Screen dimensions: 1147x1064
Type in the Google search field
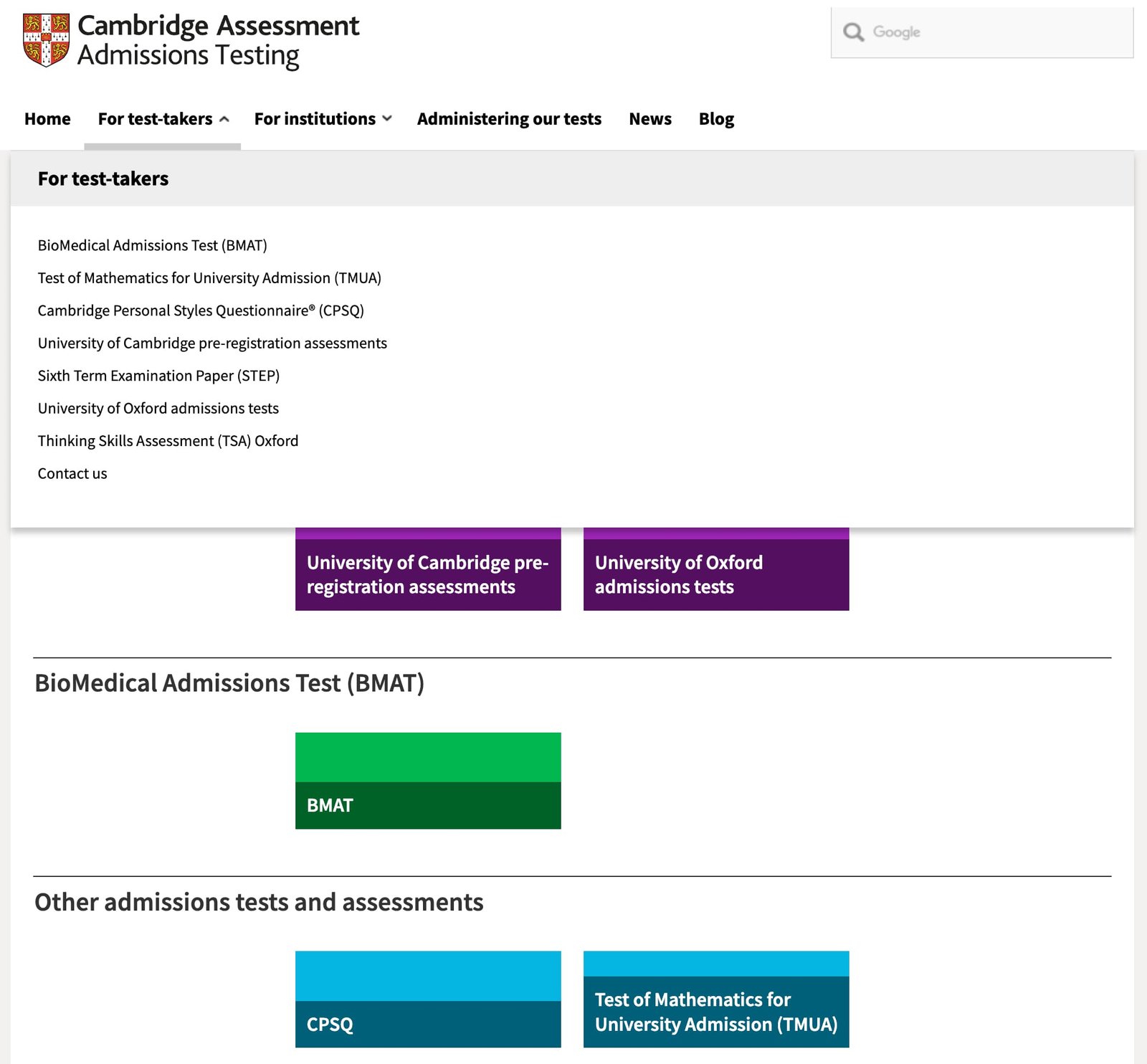996,32
